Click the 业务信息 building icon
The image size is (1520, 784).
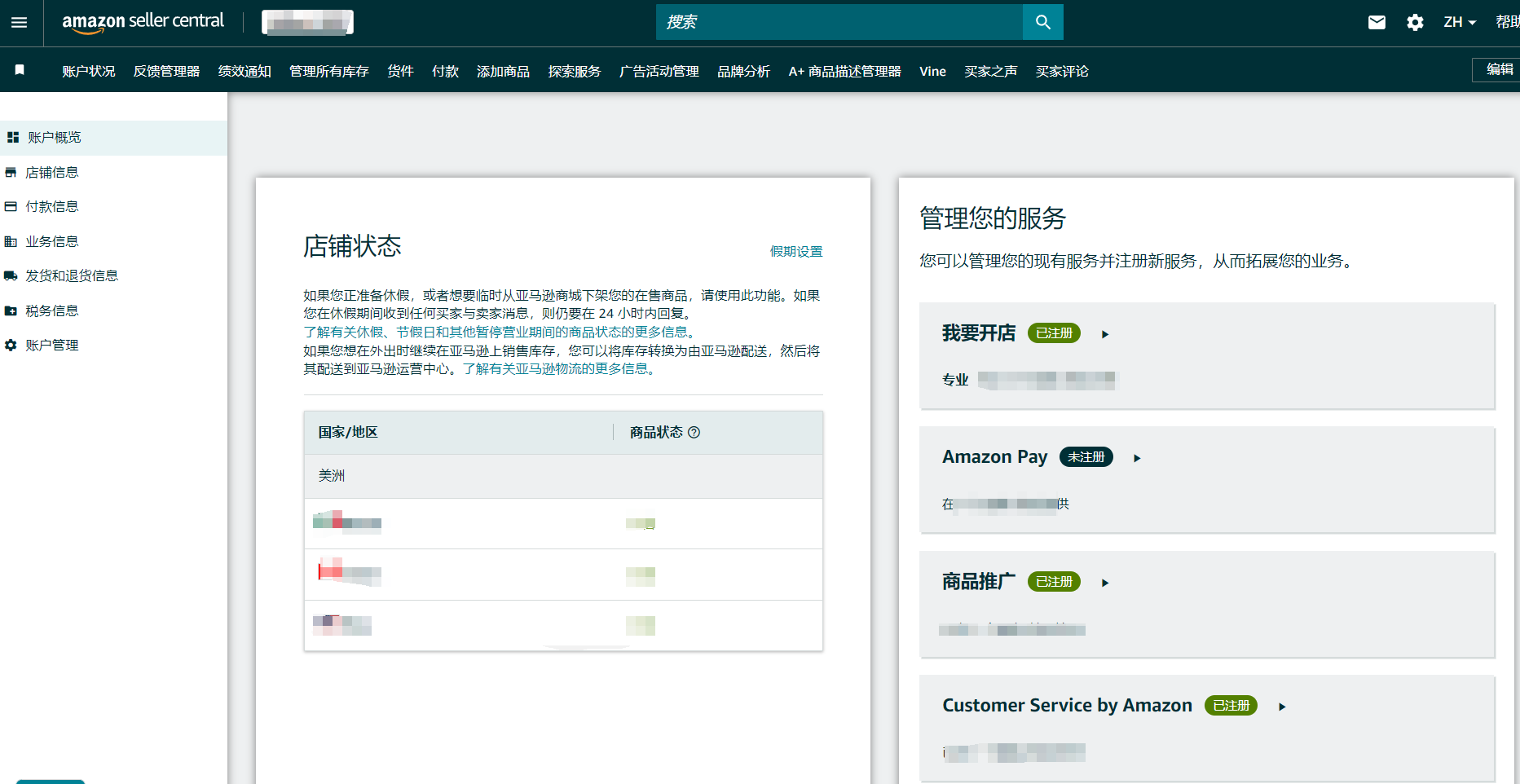point(11,241)
